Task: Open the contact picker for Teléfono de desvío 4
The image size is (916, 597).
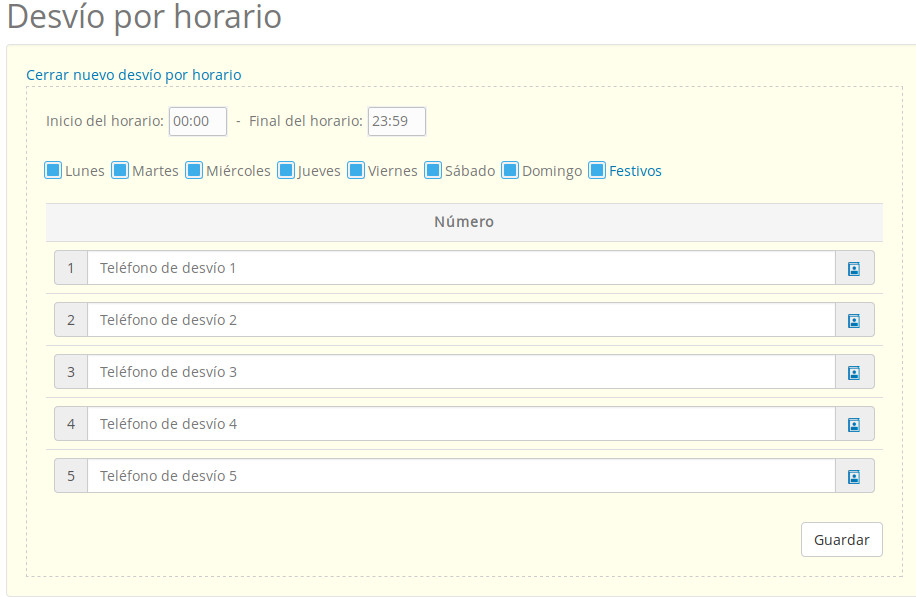Action: click(x=855, y=423)
